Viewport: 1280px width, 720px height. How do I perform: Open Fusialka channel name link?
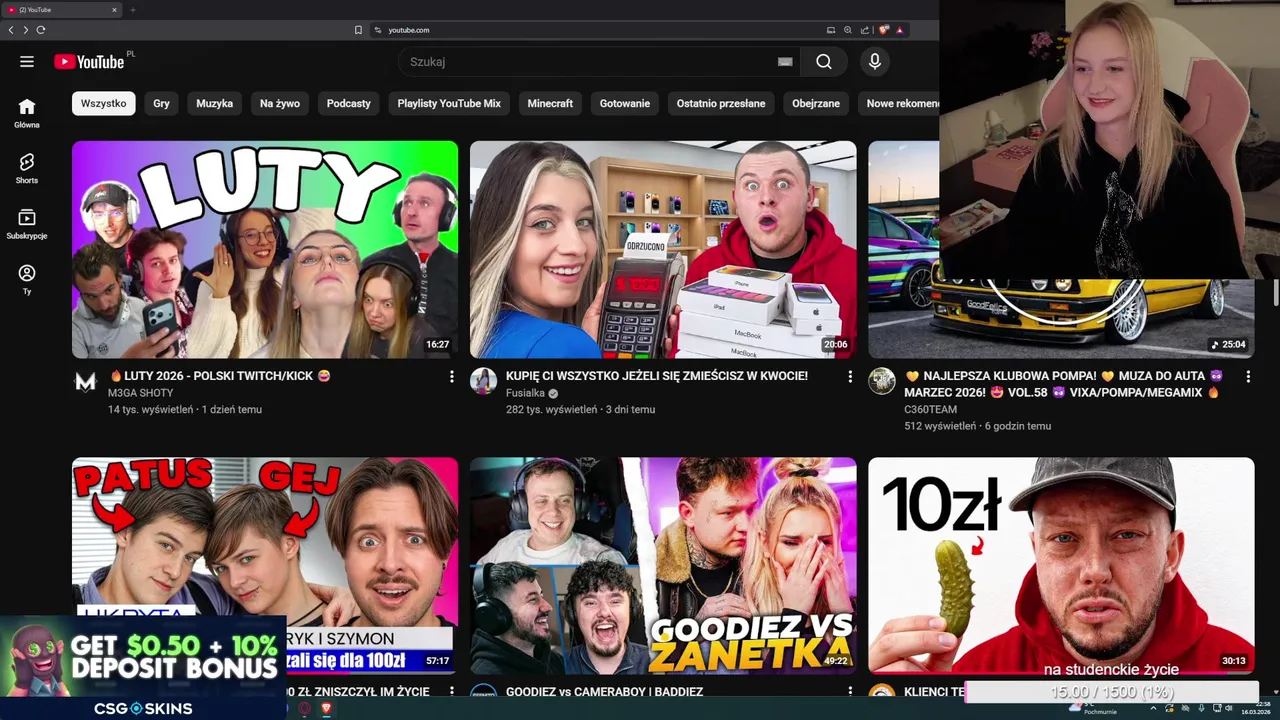[x=525, y=393]
